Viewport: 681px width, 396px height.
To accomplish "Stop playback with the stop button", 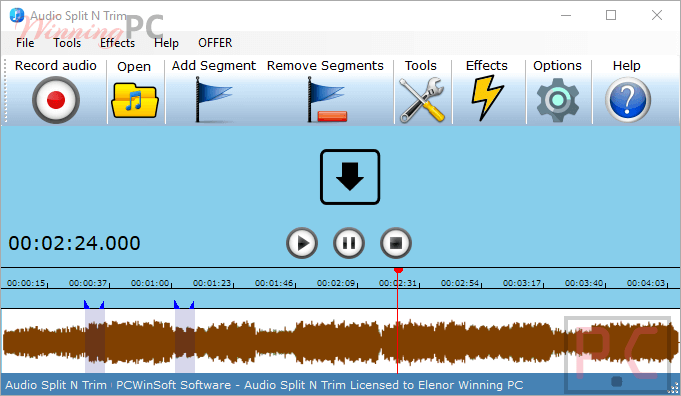I will [396, 243].
